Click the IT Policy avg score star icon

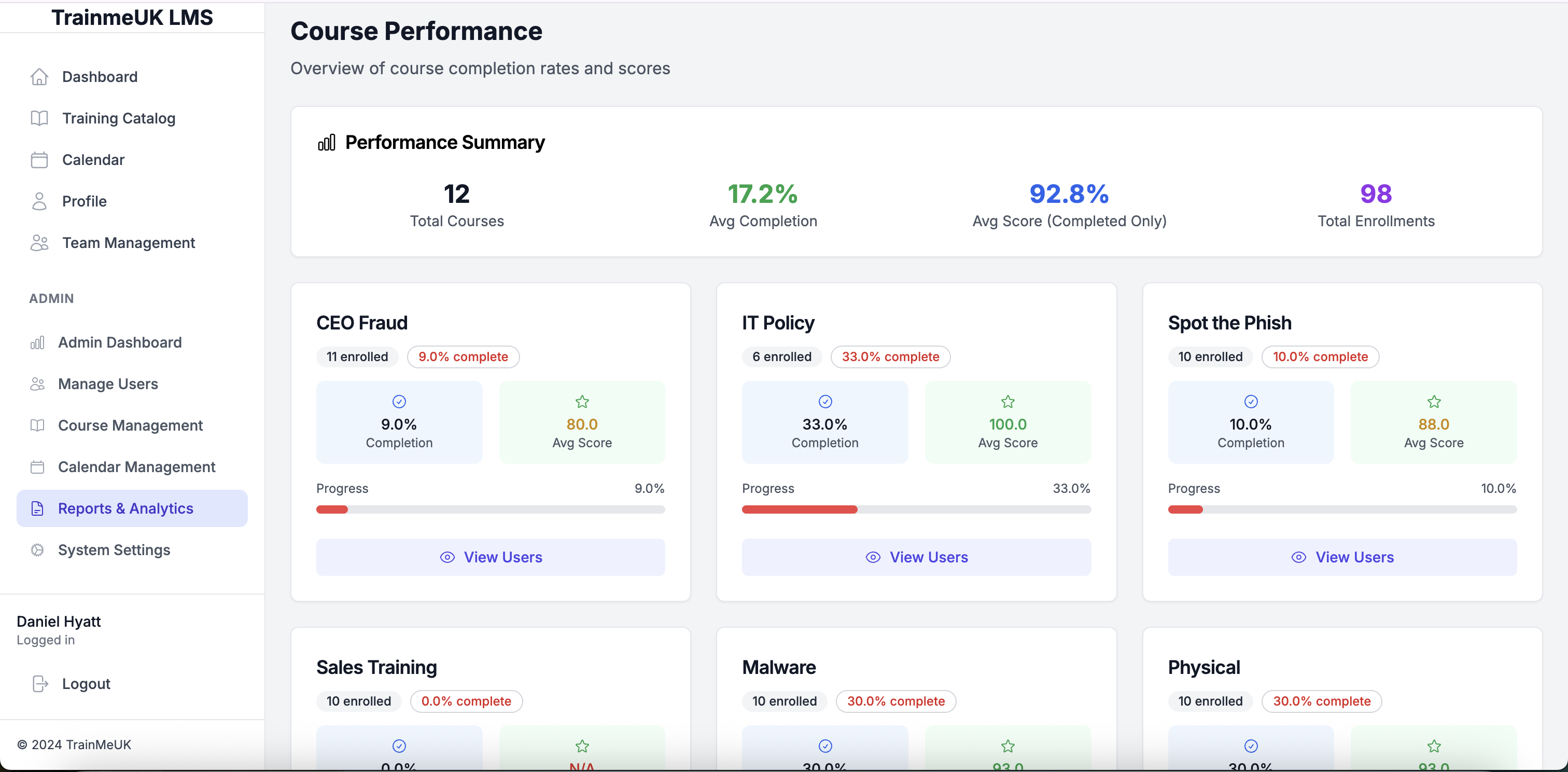pyautogui.click(x=1008, y=401)
